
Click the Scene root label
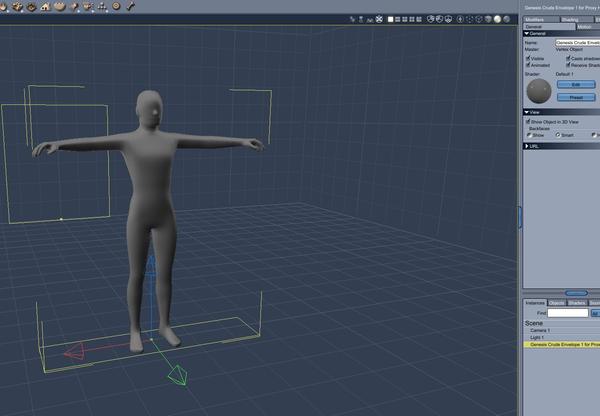(534, 323)
